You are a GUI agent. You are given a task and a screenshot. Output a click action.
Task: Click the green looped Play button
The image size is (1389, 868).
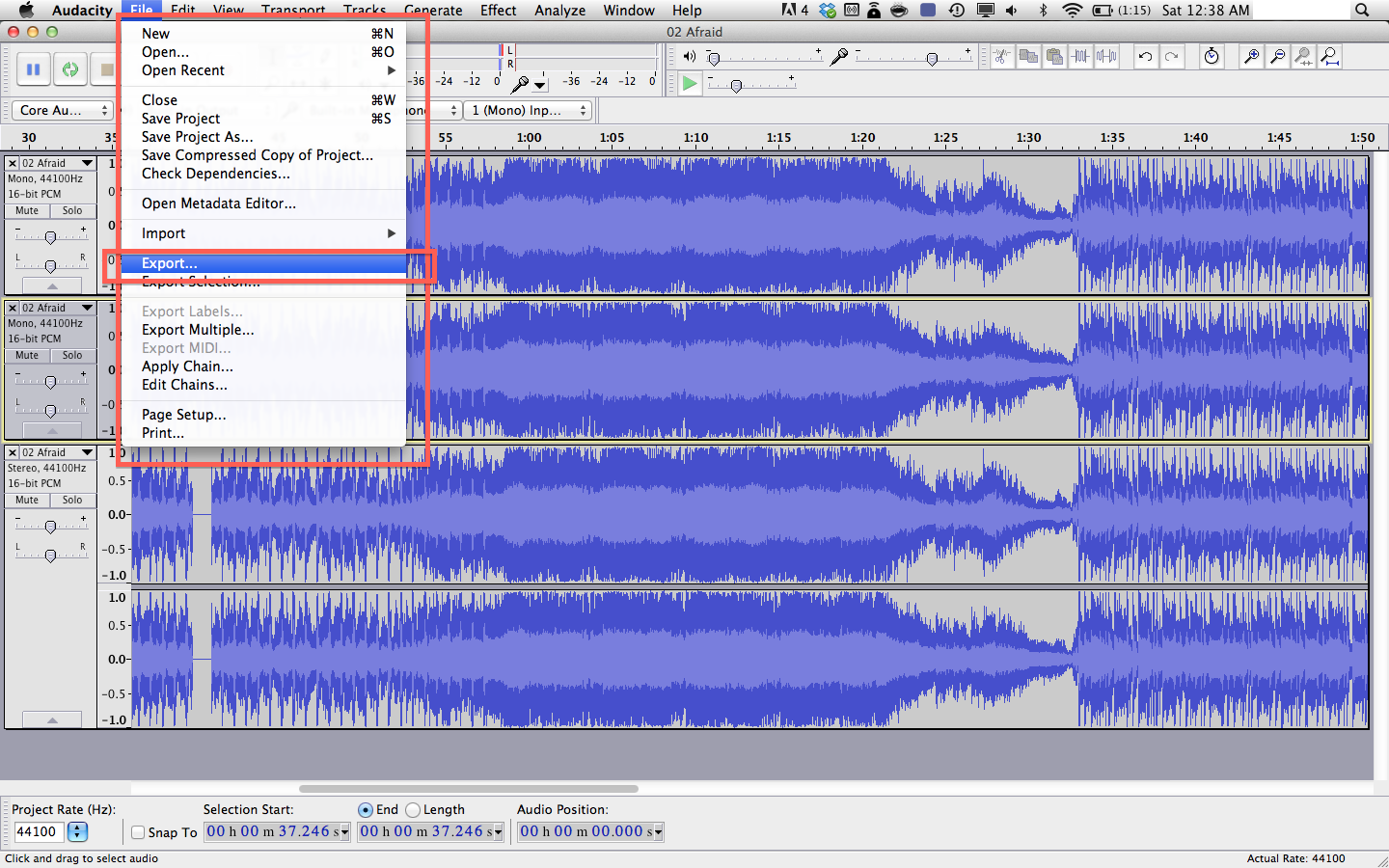click(x=70, y=69)
